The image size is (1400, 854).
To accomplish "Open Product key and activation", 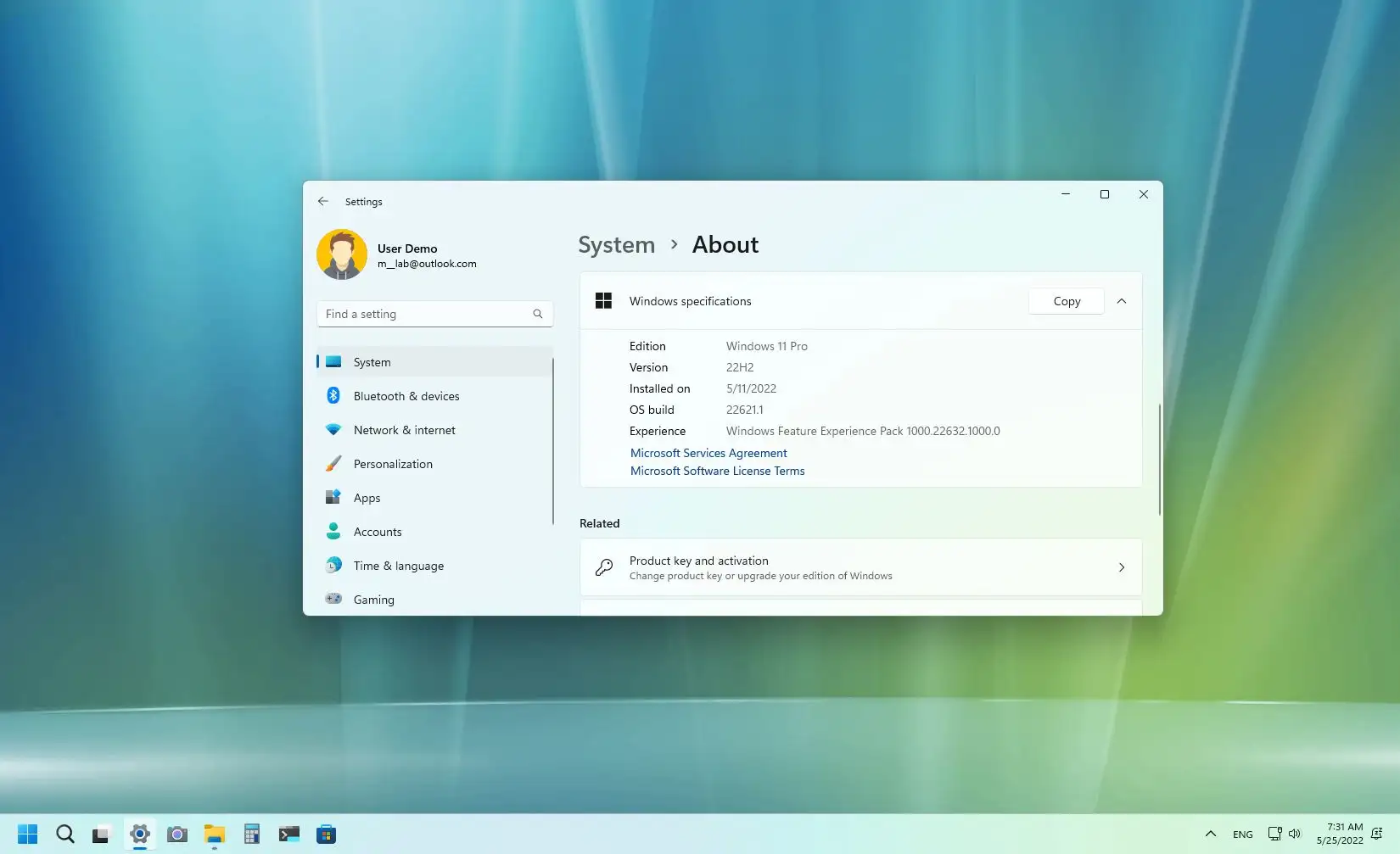I will click(860, 567).
